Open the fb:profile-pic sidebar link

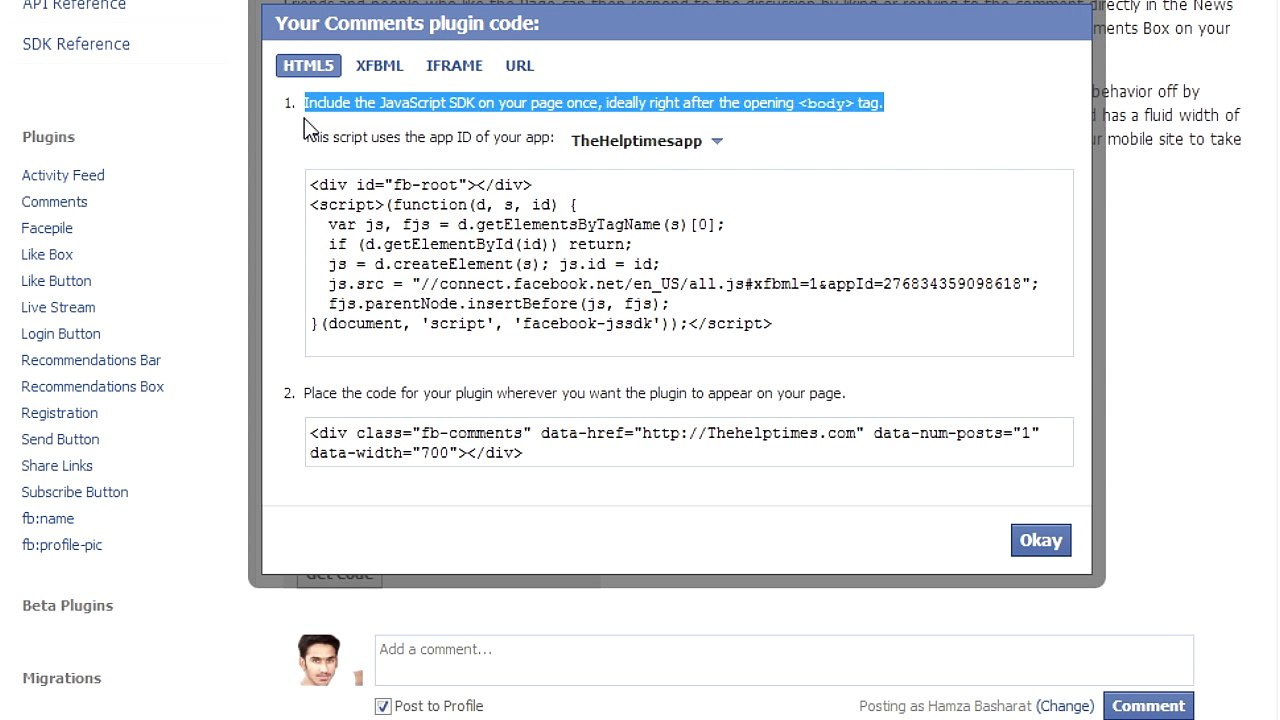tap(62, 545)
